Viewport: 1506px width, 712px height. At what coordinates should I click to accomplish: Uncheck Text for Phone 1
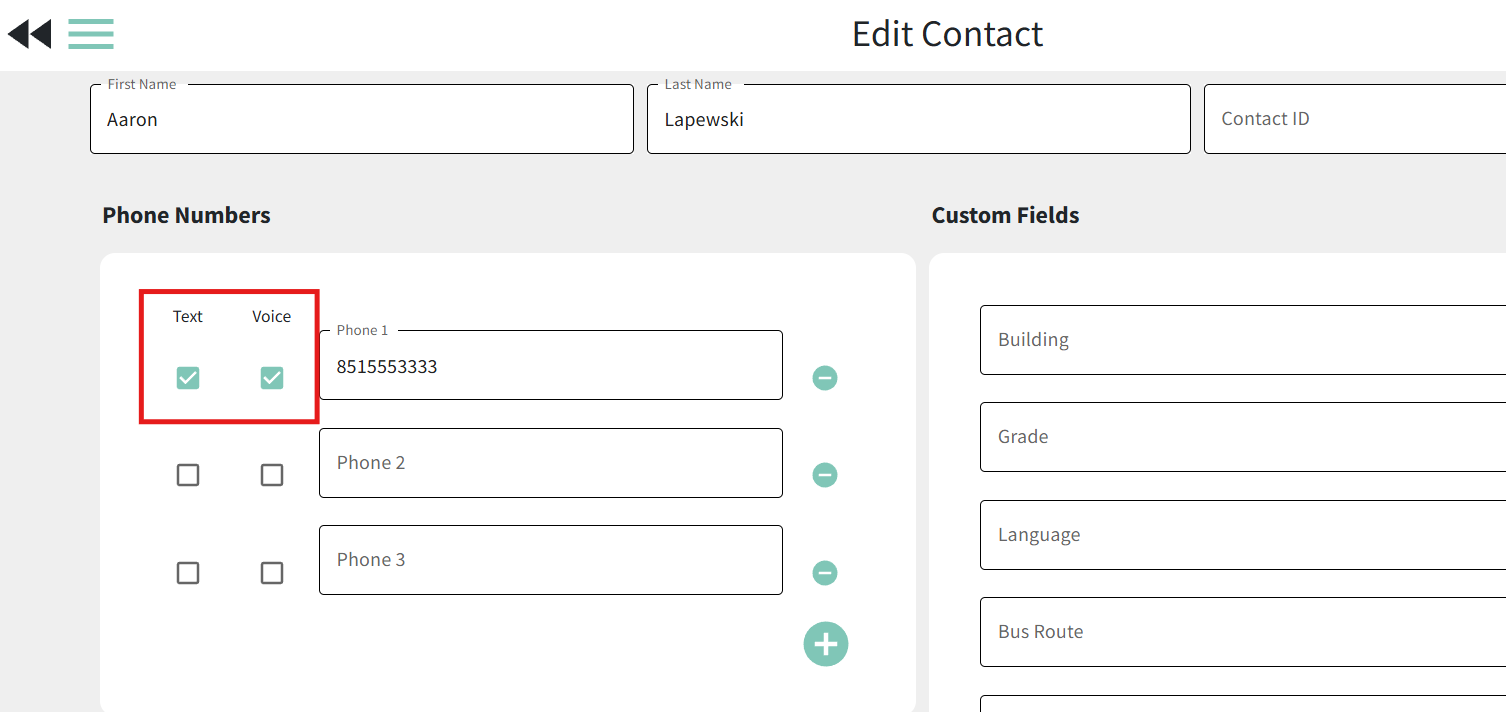188,378
